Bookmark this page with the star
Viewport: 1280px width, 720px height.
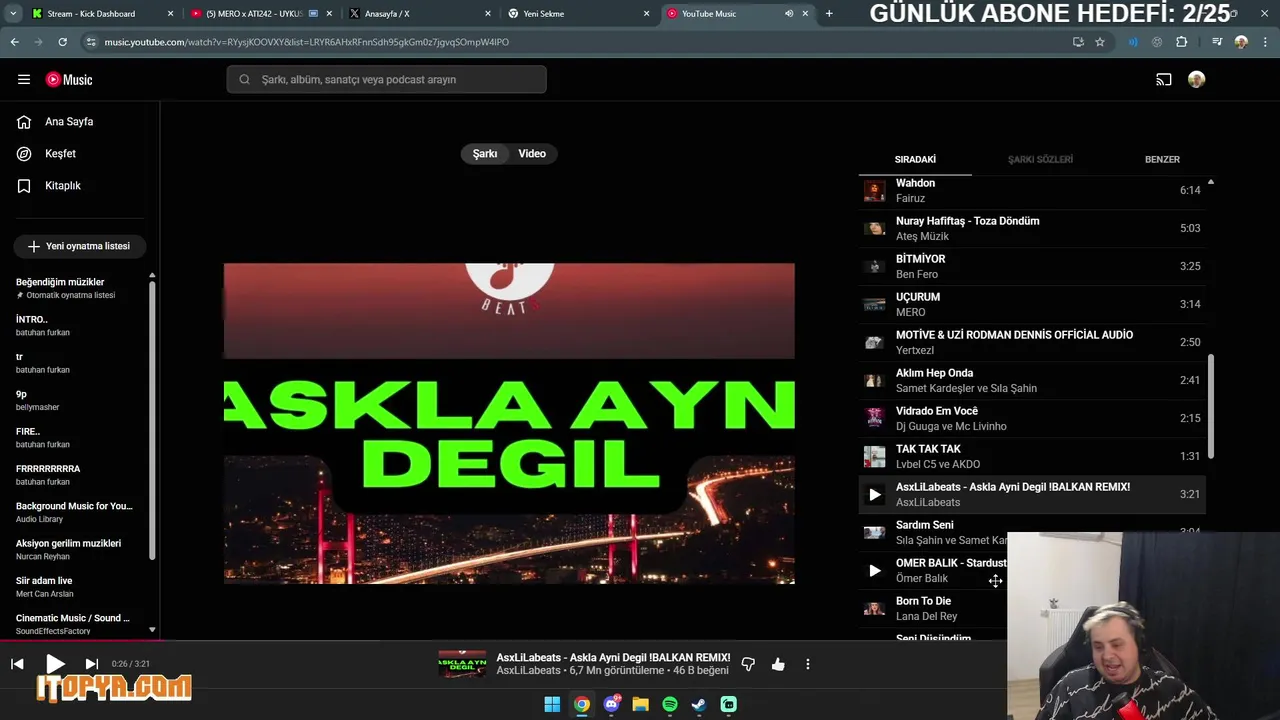point(1100,42)
